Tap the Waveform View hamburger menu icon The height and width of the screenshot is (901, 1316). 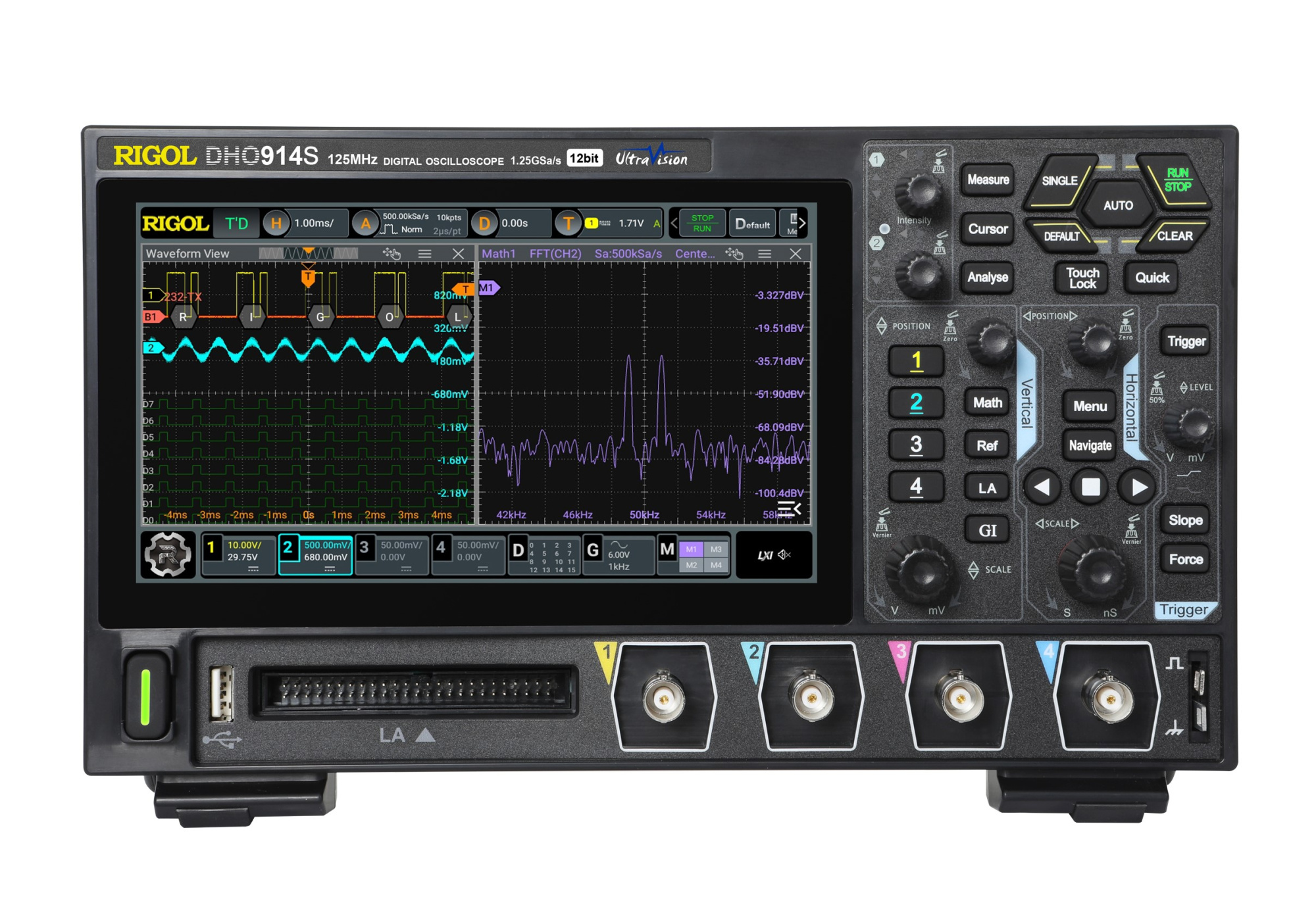(x=424, y=254)
